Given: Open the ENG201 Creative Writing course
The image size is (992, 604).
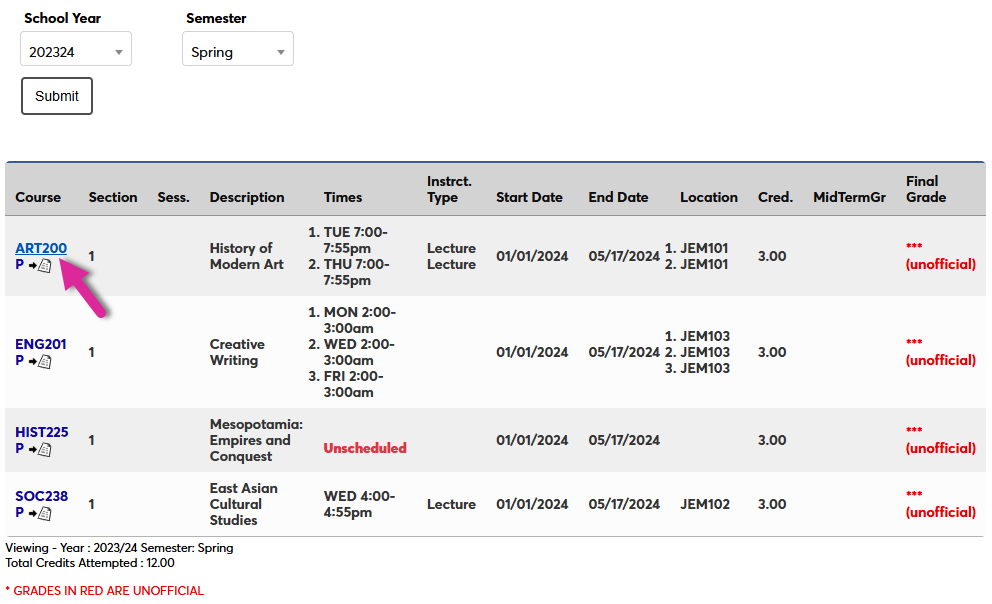Looking at the screenshot, I should point(41,344).
